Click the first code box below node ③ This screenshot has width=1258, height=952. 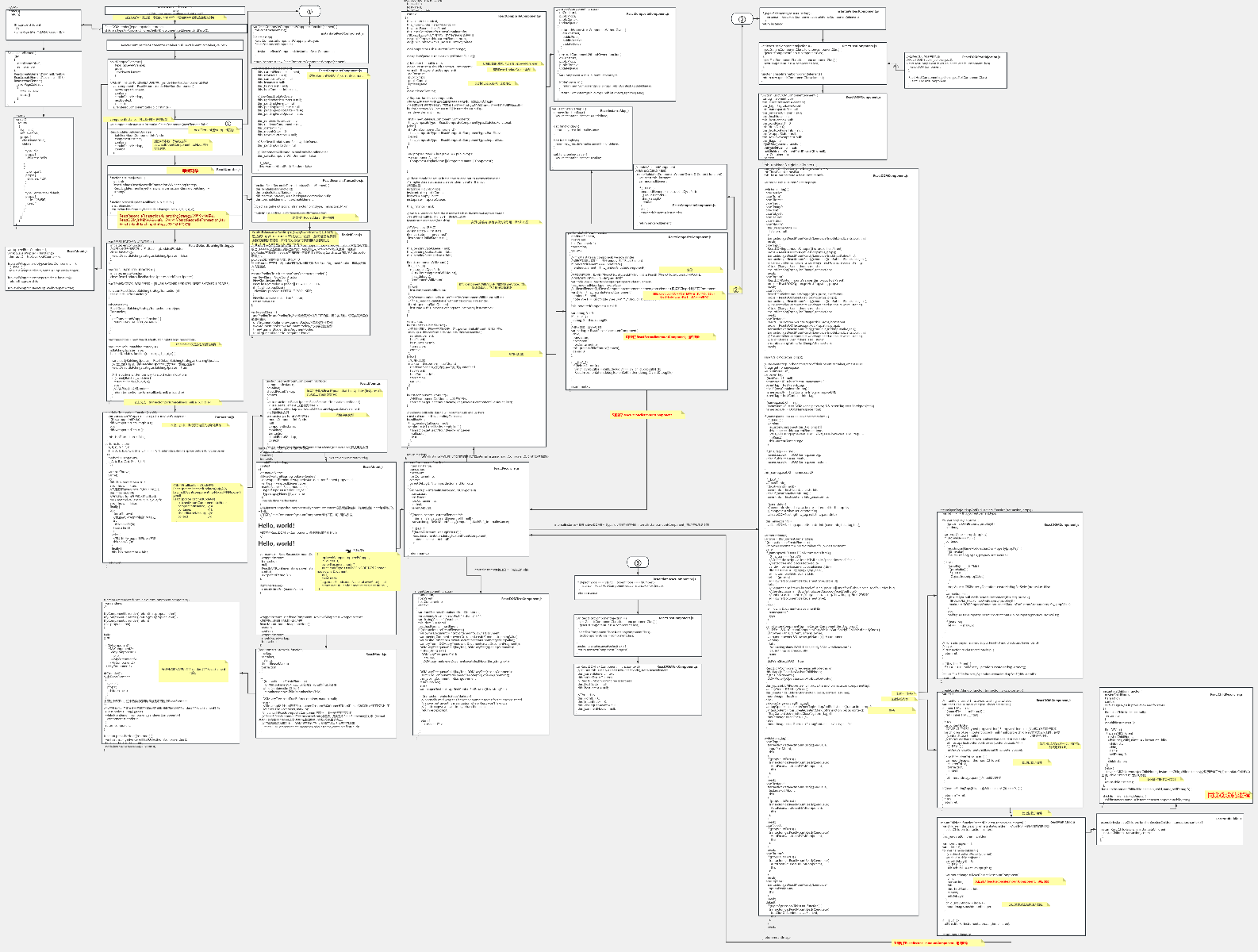coord(638,587)
